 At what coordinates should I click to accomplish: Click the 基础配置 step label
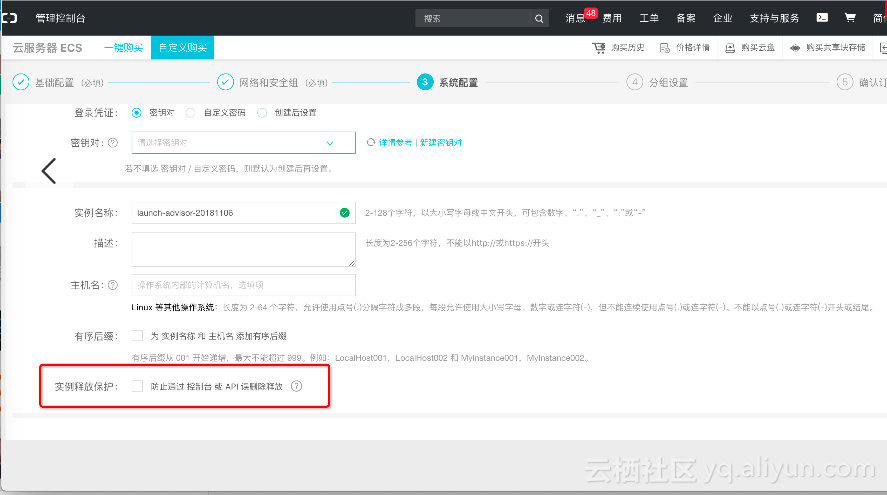(54, 83)
